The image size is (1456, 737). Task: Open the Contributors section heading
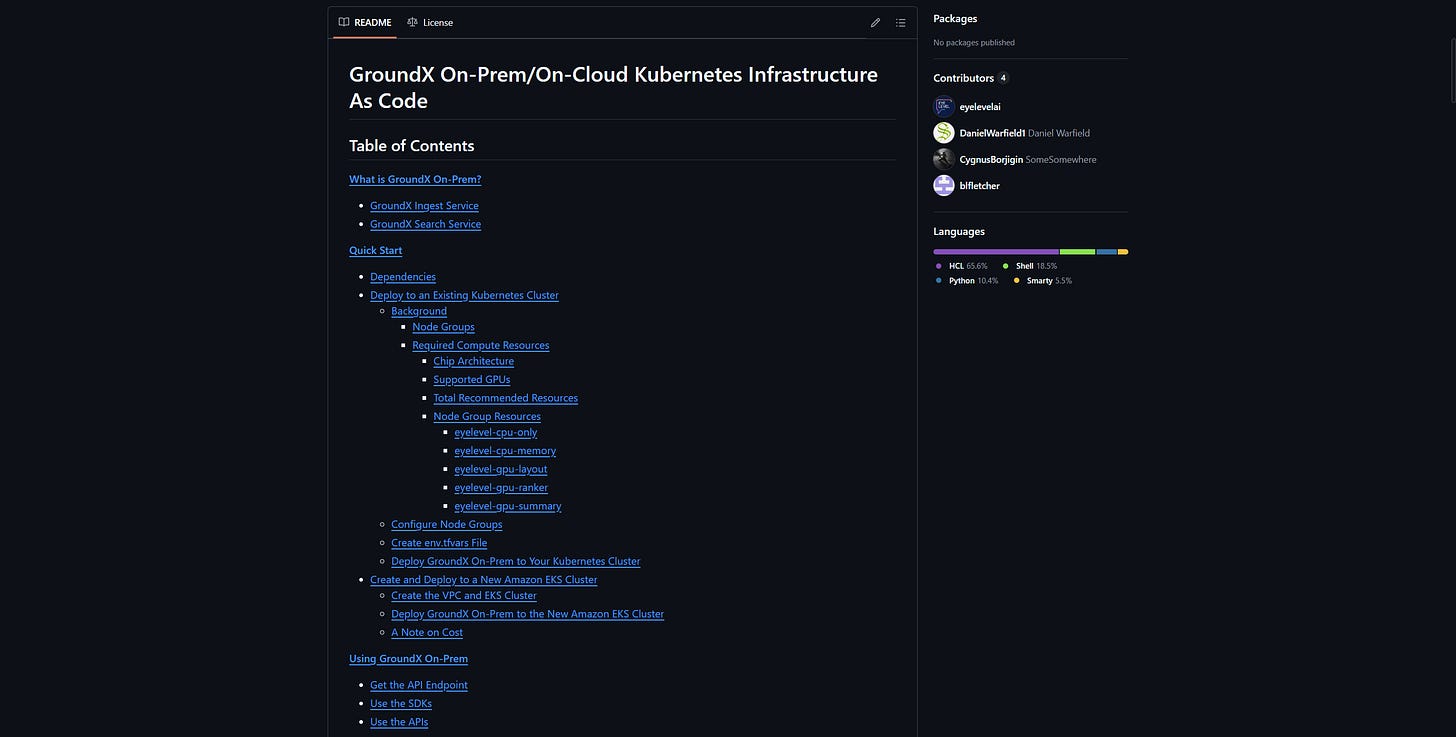[964, 78]
